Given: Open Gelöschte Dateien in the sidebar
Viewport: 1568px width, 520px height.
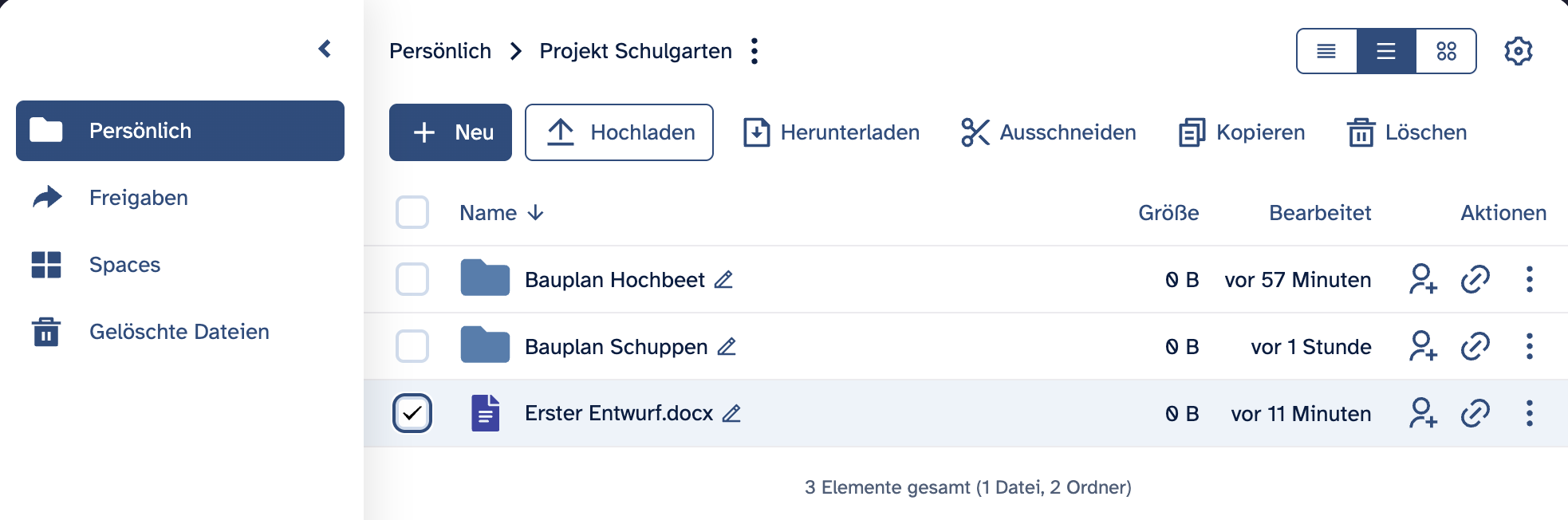Looking at the screenshot, I should [179, 332].
